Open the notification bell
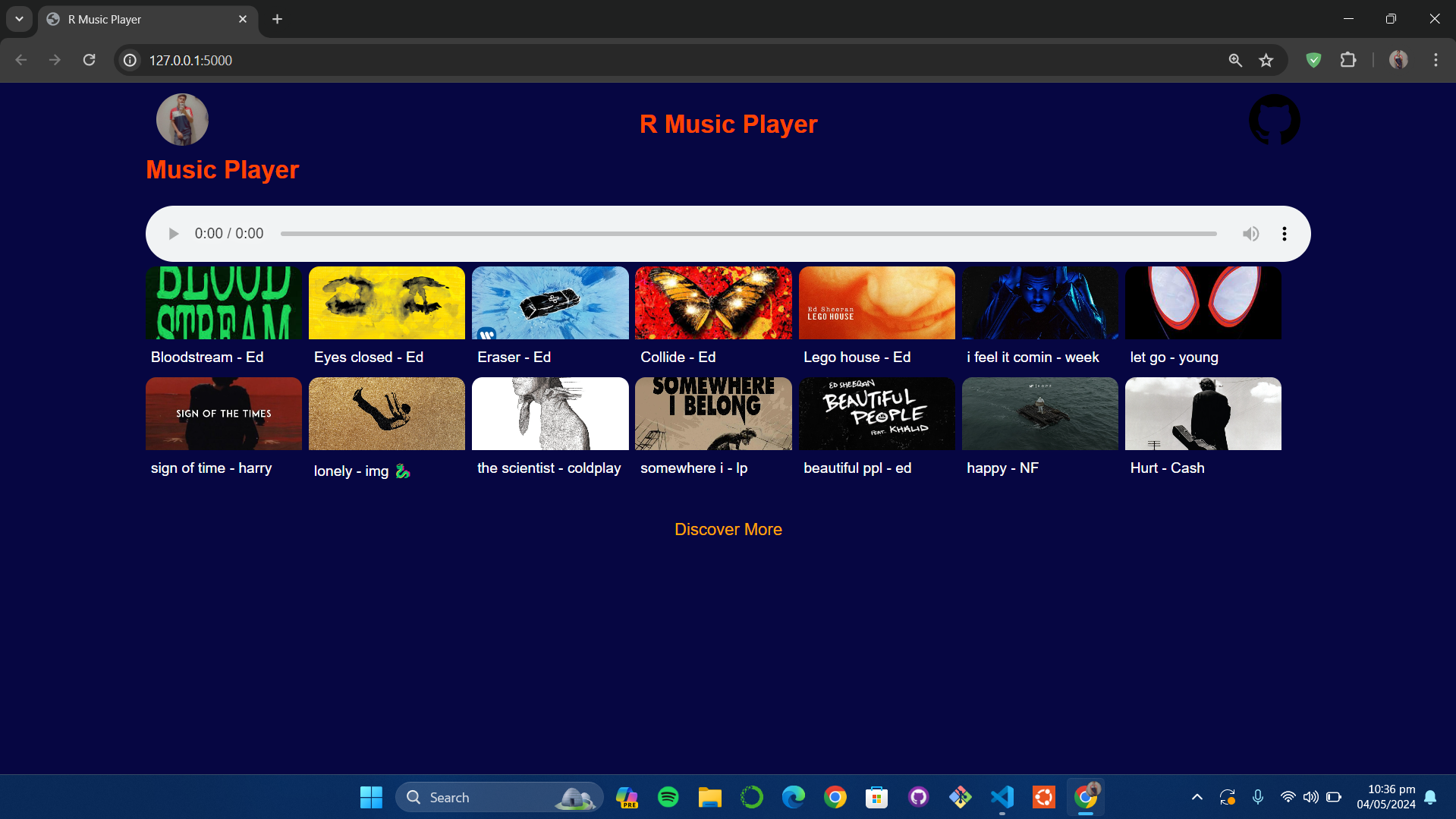 pos(1430,797)
